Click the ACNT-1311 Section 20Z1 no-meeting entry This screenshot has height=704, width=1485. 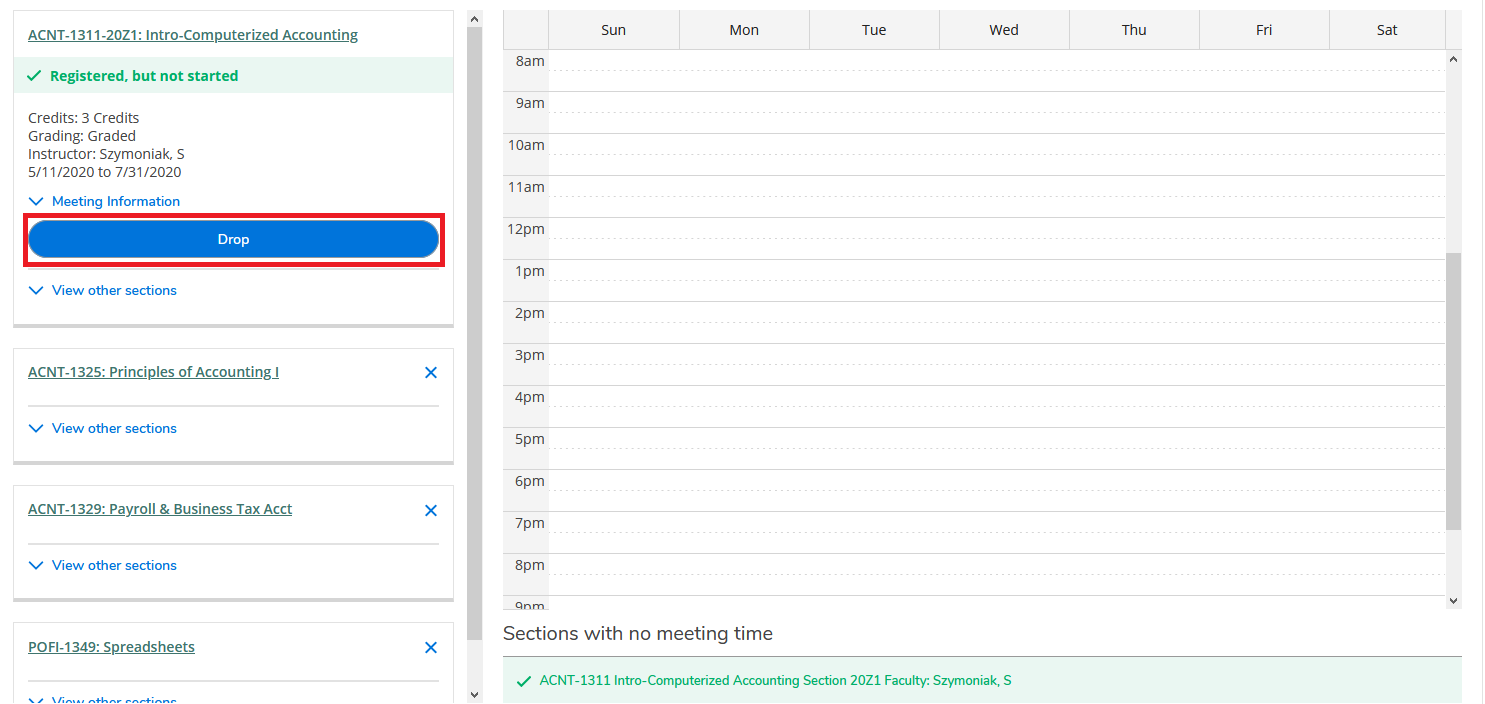click(x=982, y=680)
